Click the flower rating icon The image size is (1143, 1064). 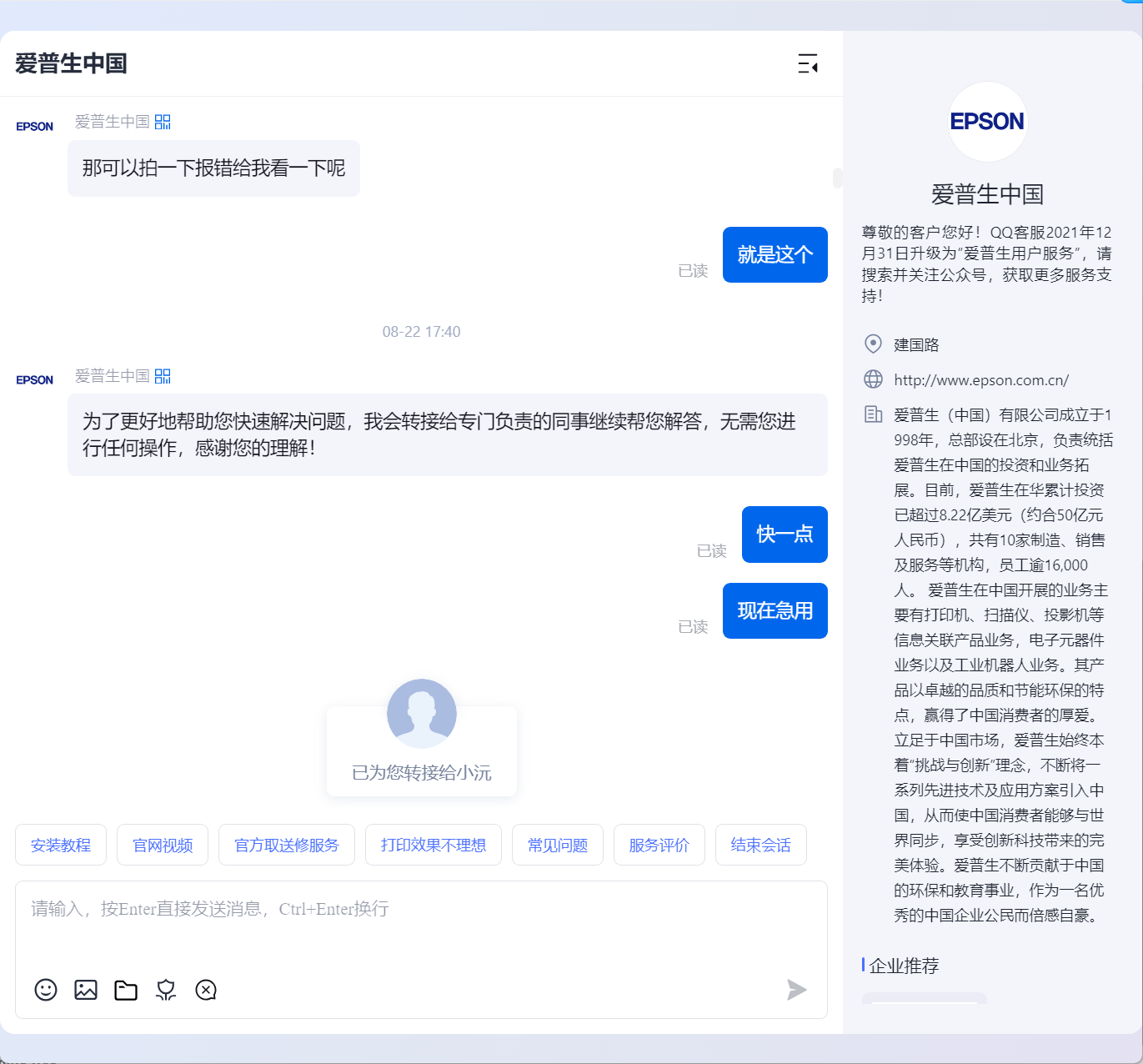click(x=166, y=990)
